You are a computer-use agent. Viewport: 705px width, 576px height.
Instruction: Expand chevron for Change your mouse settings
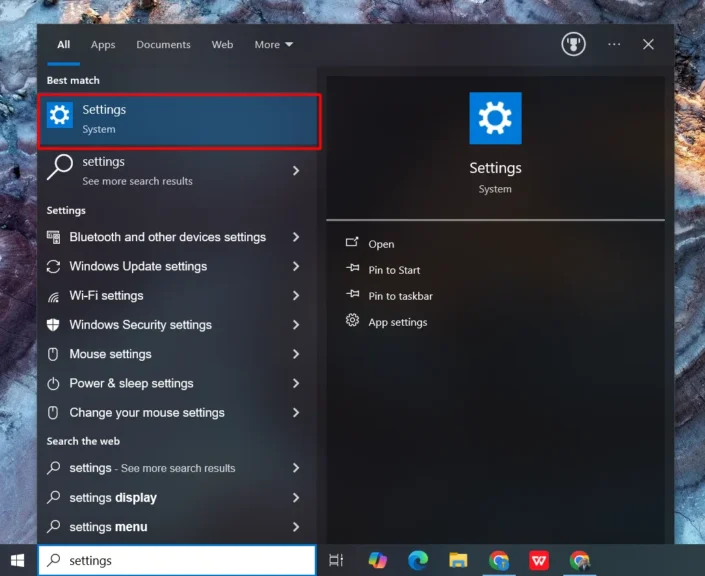click(x=296, y=412)
